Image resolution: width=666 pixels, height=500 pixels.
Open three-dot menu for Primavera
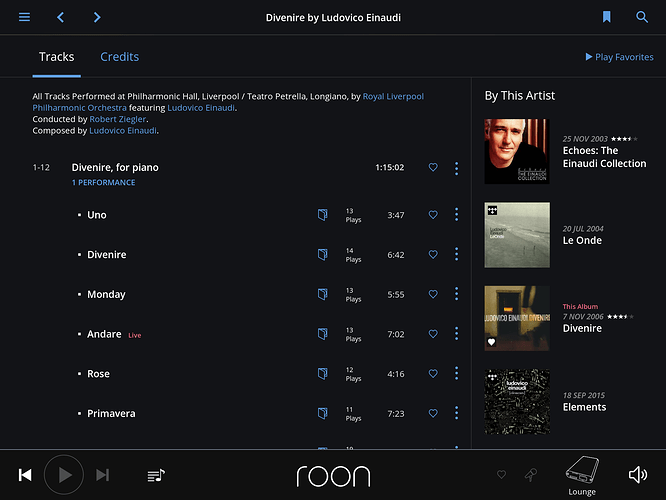coord(457,413)
